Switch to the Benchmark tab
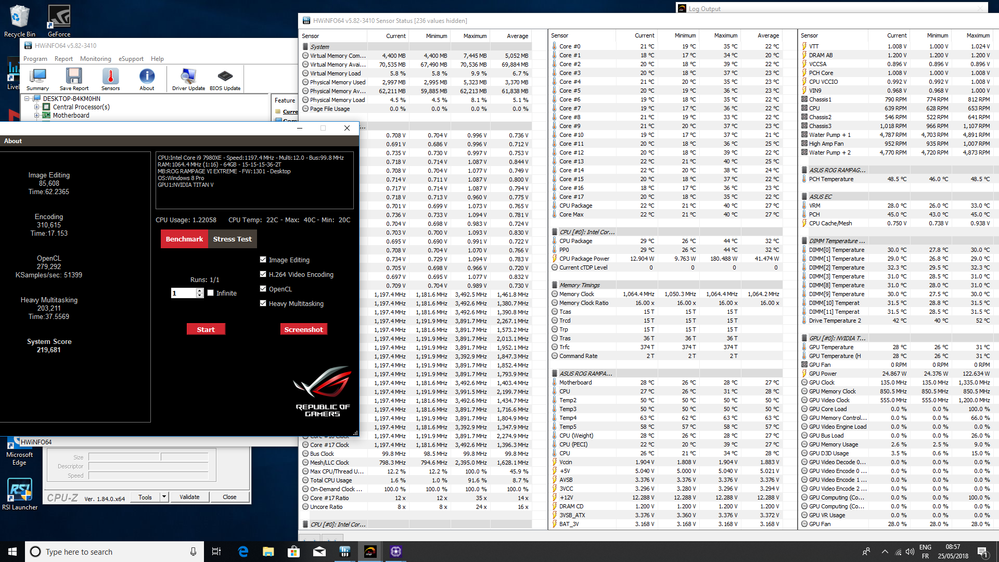 (x=184, y=239)
